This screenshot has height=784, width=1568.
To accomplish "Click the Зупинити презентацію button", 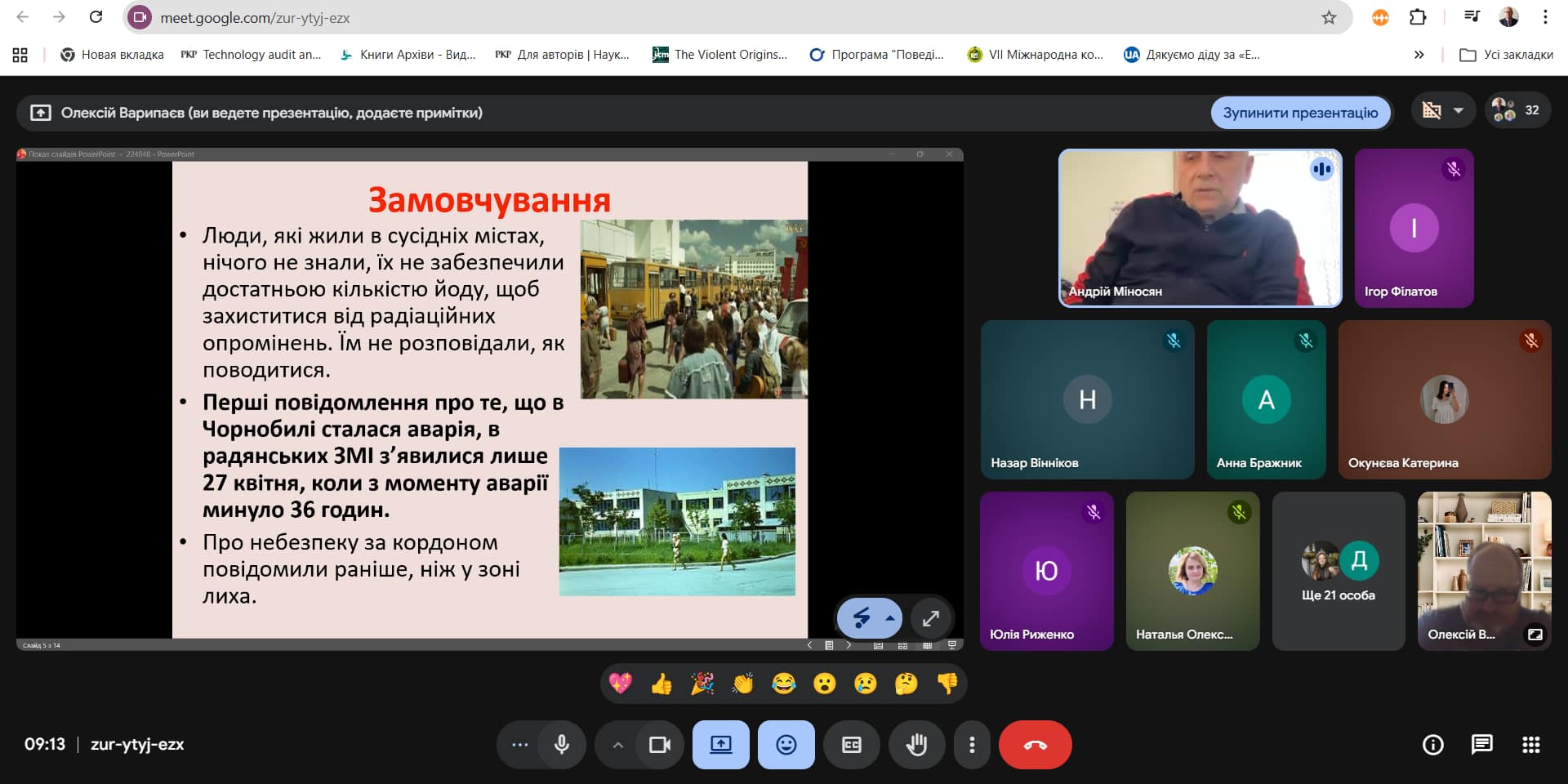I will point(1300,113).
